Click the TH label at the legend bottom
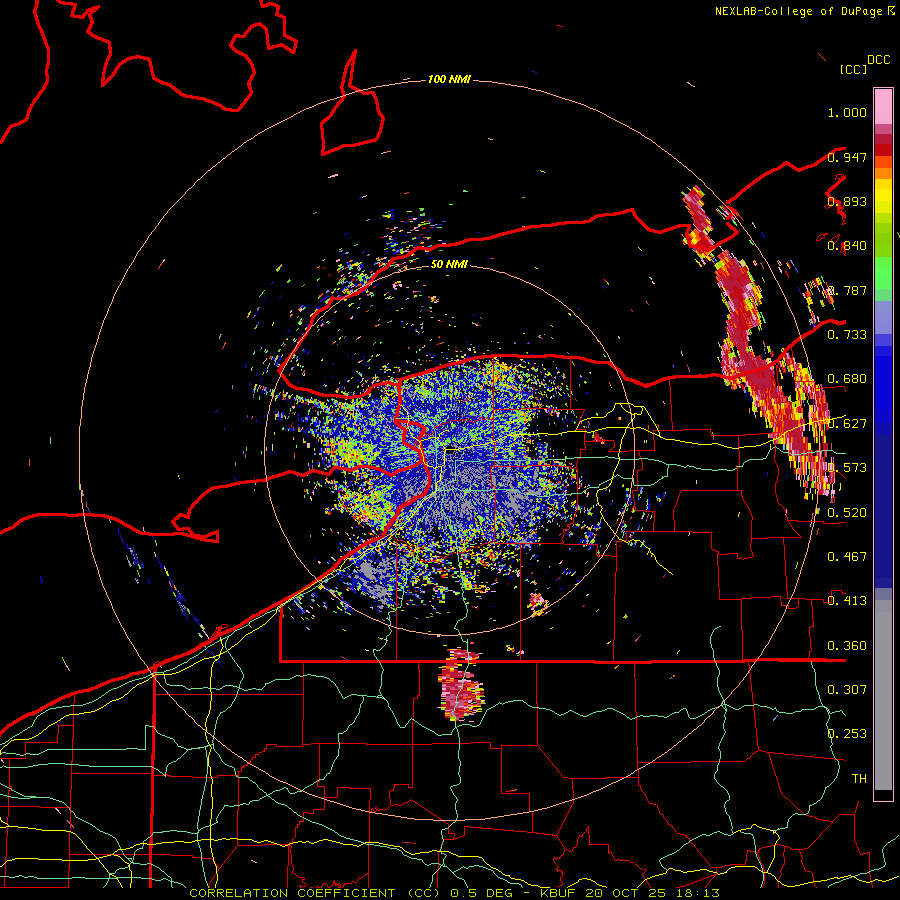Viewport: 900px width, 900px height. (859, 779)
